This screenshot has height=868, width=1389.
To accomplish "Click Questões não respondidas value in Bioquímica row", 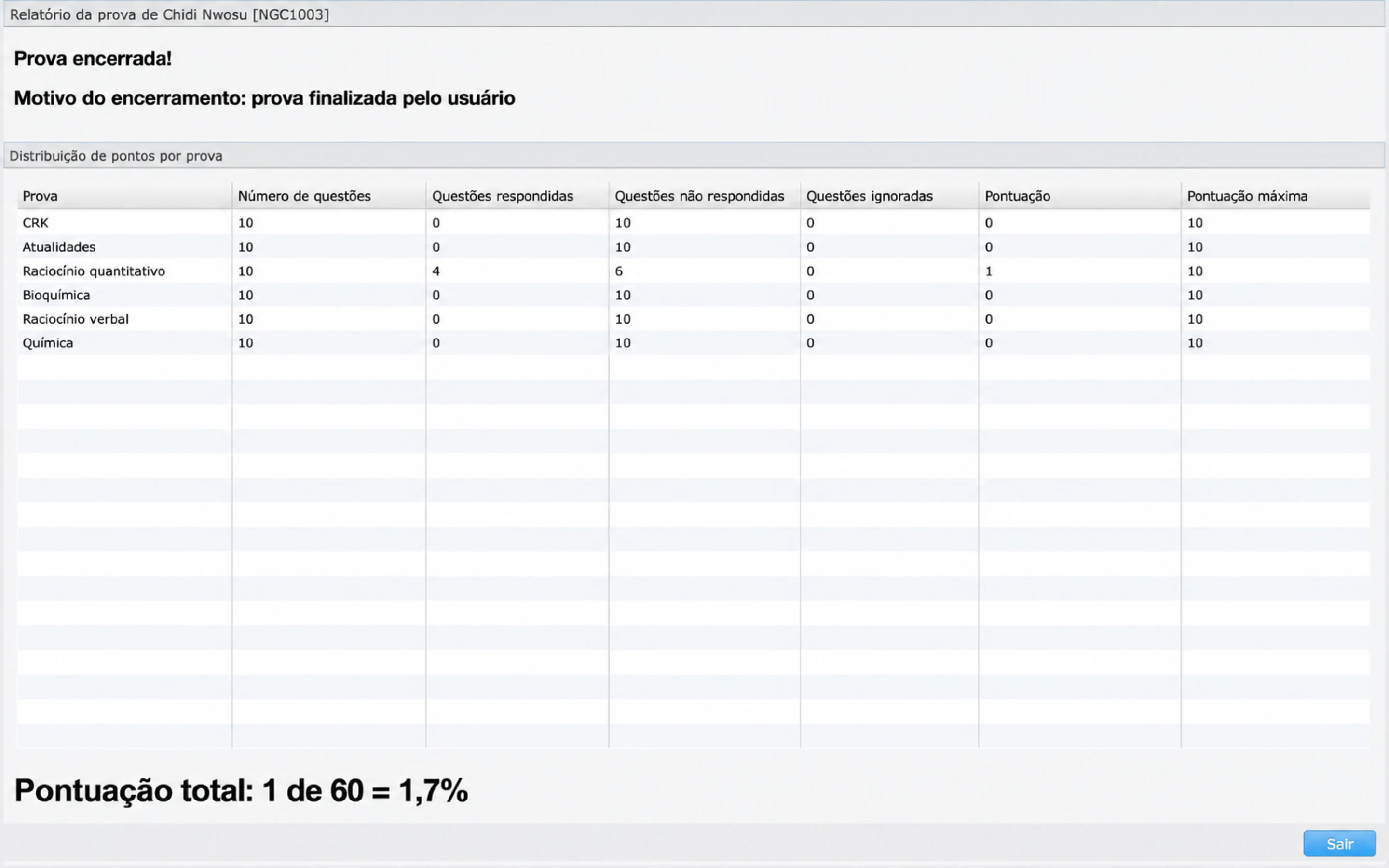I will pos(623,295).
